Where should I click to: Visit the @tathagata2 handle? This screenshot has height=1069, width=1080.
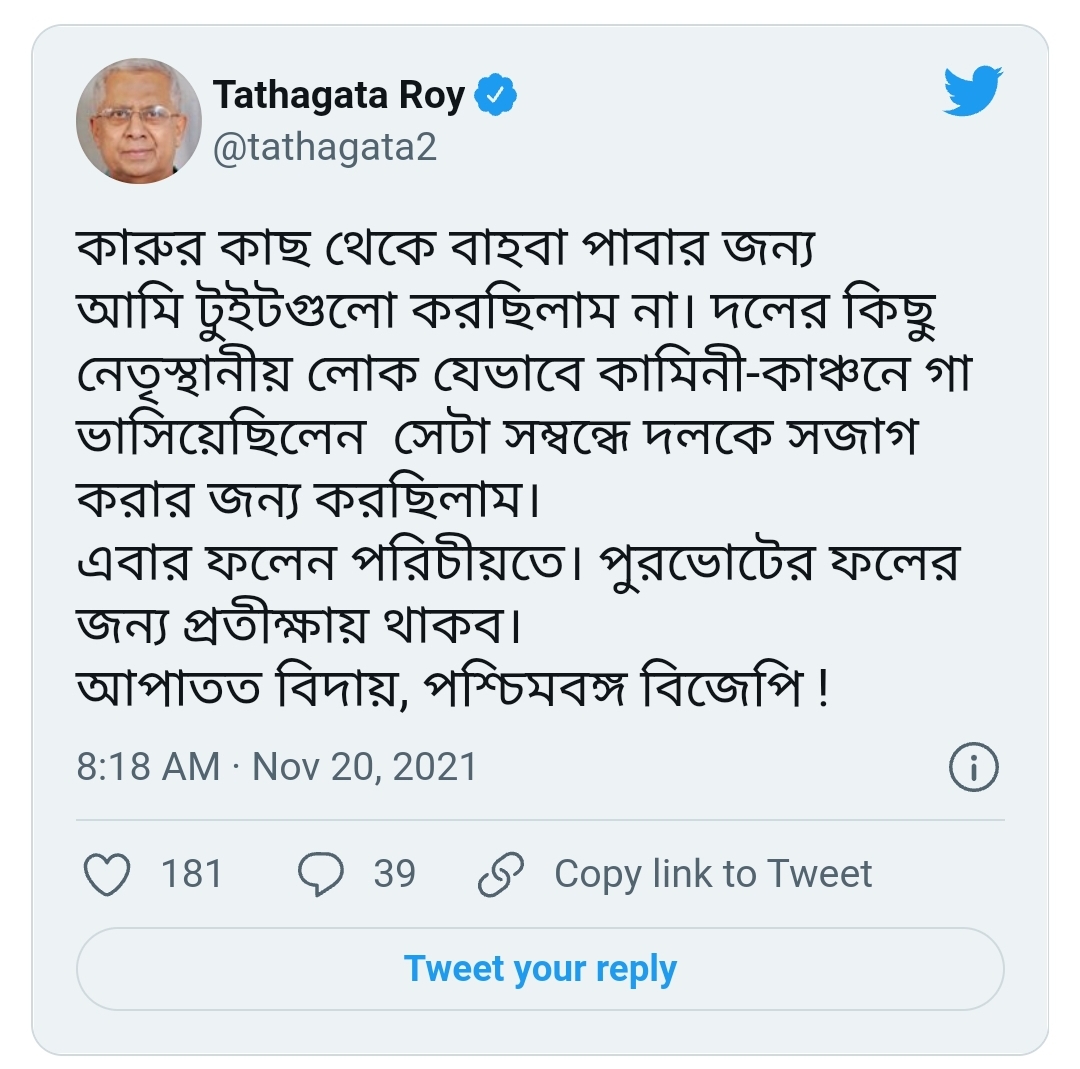click(324, 147)
